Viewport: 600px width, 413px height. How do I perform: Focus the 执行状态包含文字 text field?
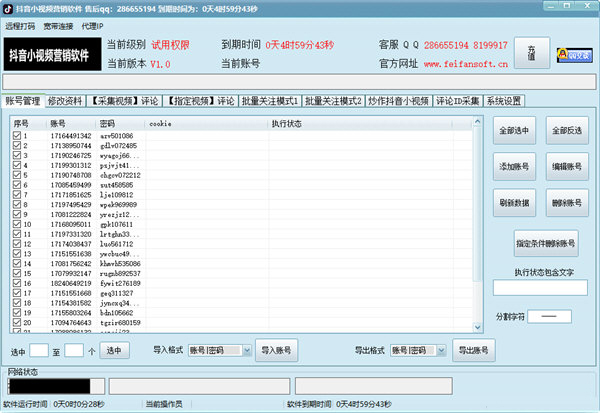540,287
